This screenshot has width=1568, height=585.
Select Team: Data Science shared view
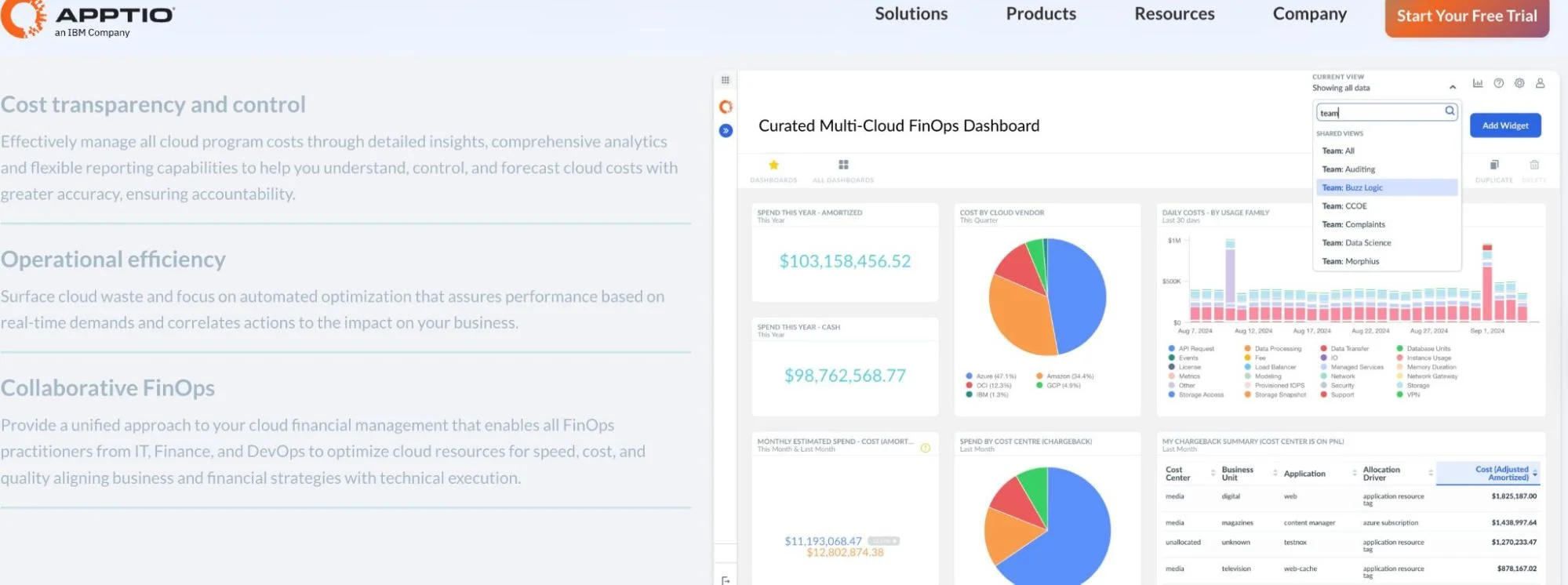[1386, 243]
